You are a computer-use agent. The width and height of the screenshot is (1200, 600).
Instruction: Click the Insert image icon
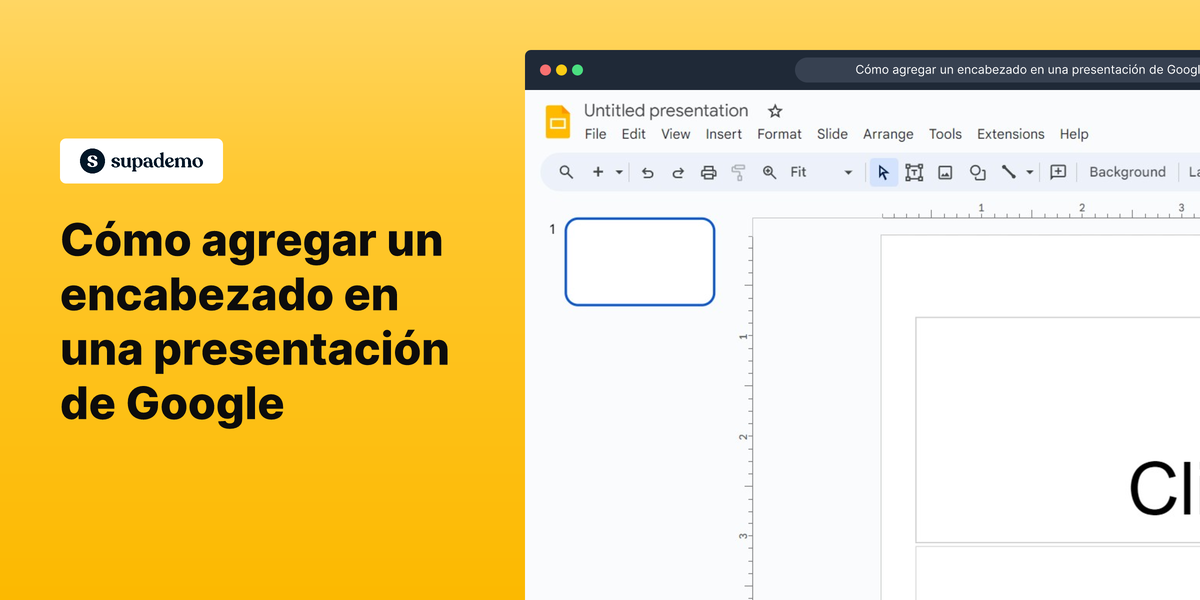click(945, 172)
